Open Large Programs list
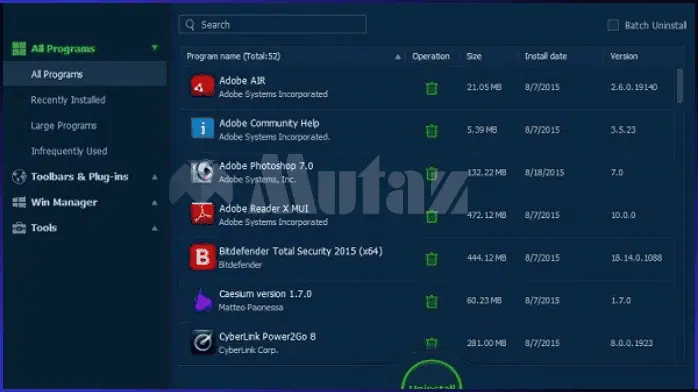The height and width of the screenshot is (392, 698). [x=64, y=126]
